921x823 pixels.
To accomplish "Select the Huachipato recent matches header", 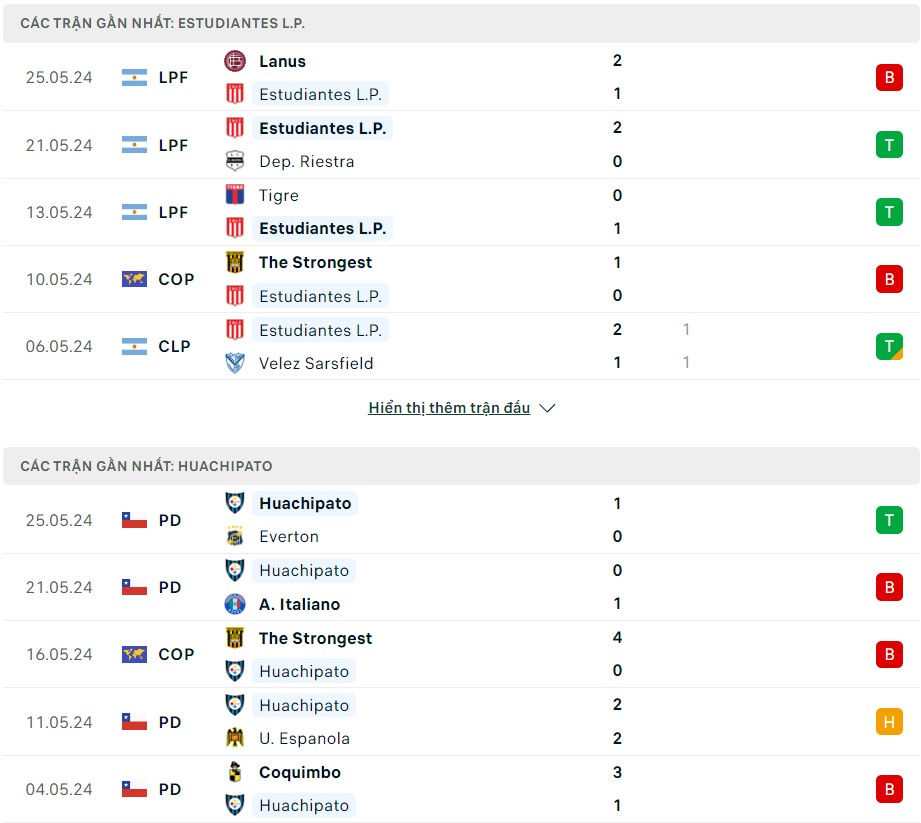I will (x=146, y=466).
